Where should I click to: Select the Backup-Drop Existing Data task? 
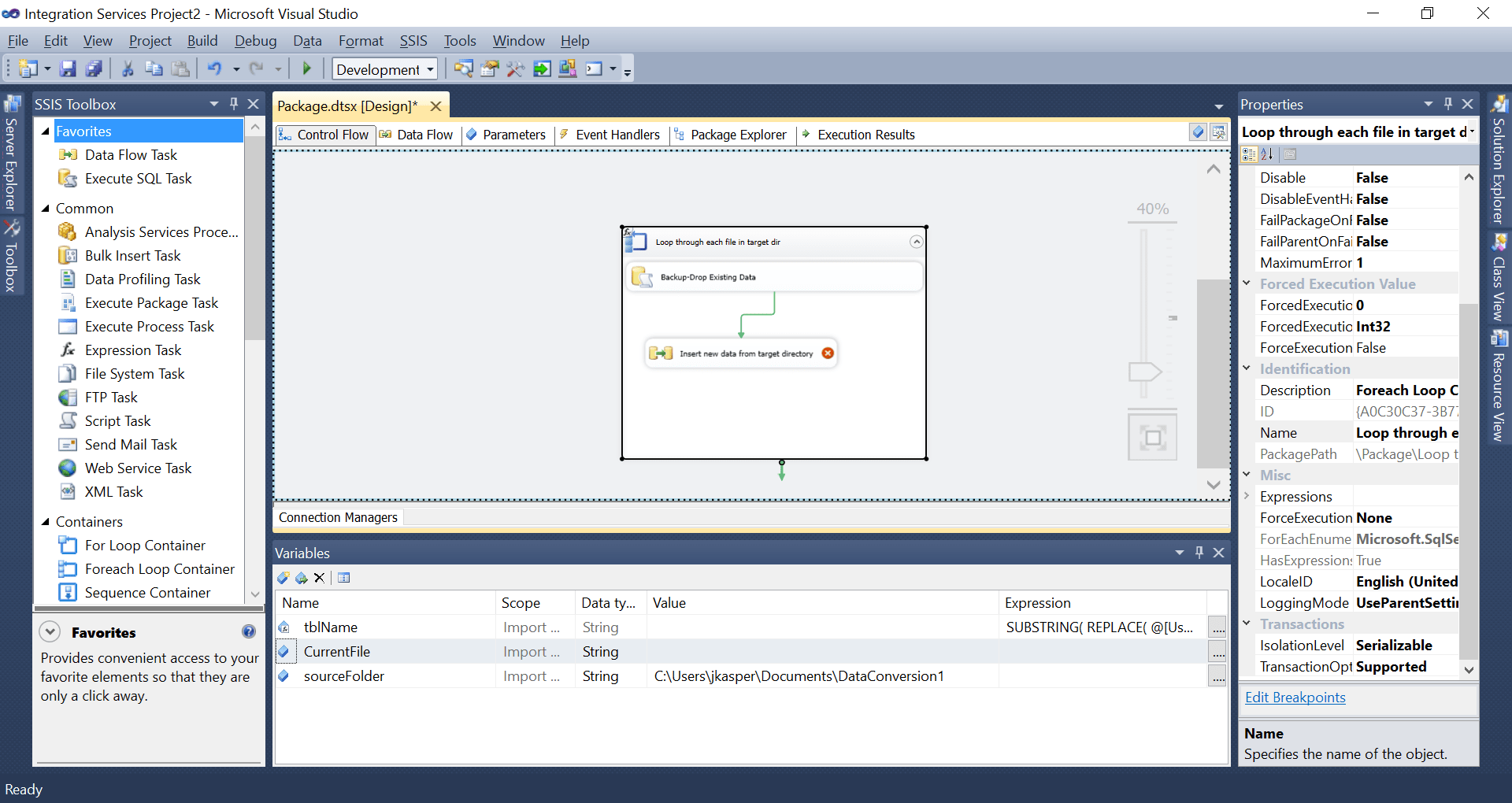(774, 277)
